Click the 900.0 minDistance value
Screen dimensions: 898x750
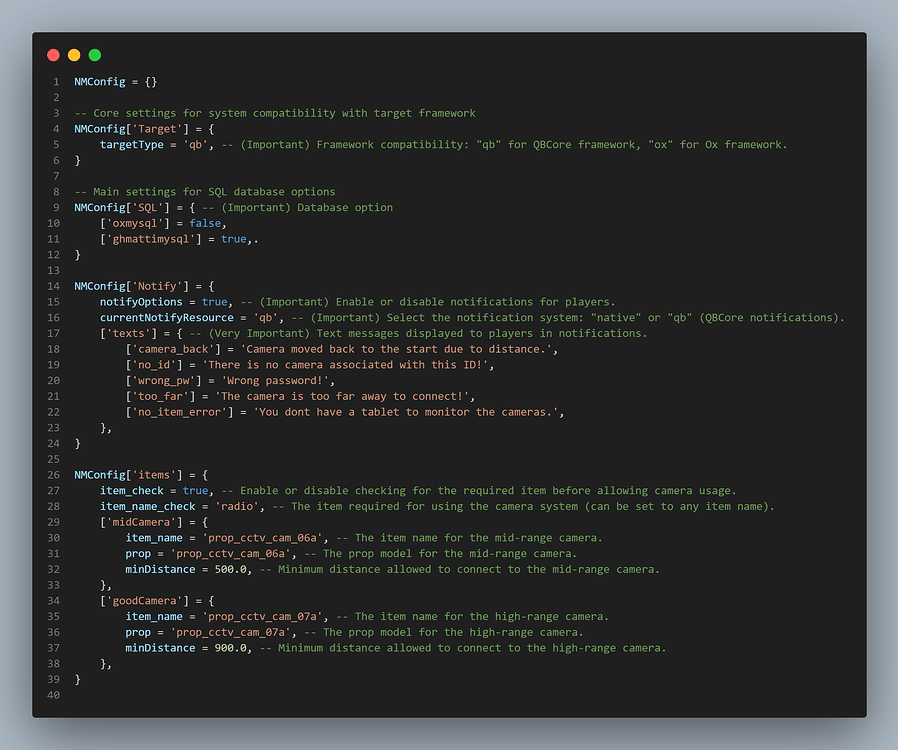231,648
